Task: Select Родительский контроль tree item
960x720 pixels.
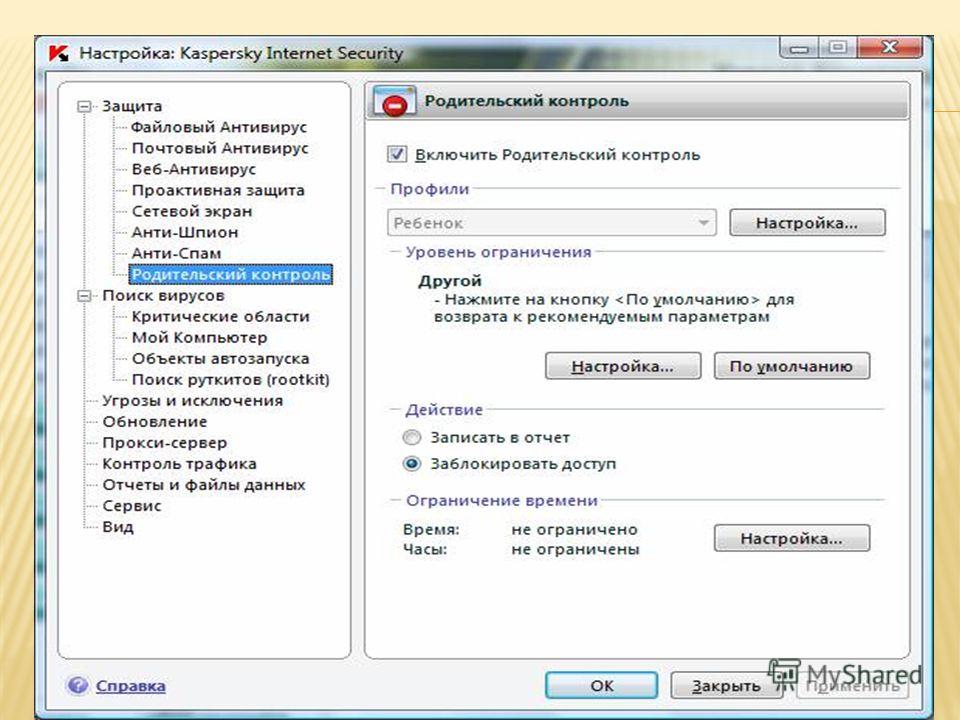Action: pyautogui.click(x=231, y=274)
